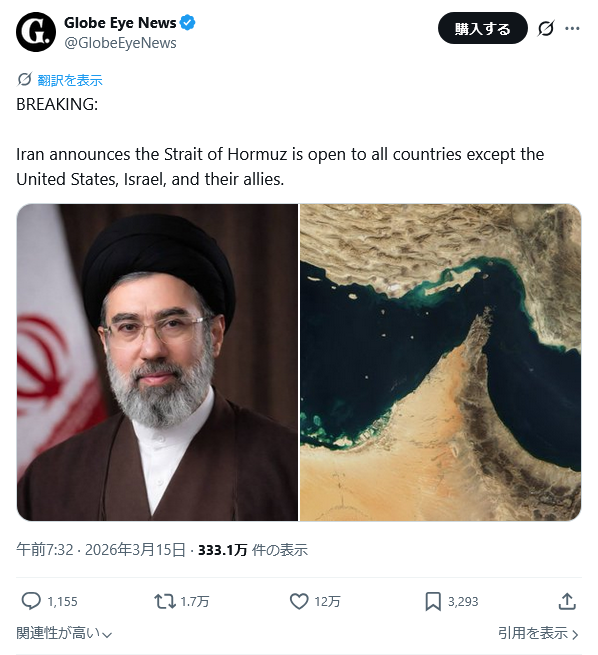Click the 購入する subscribe button

pos(483,28)
